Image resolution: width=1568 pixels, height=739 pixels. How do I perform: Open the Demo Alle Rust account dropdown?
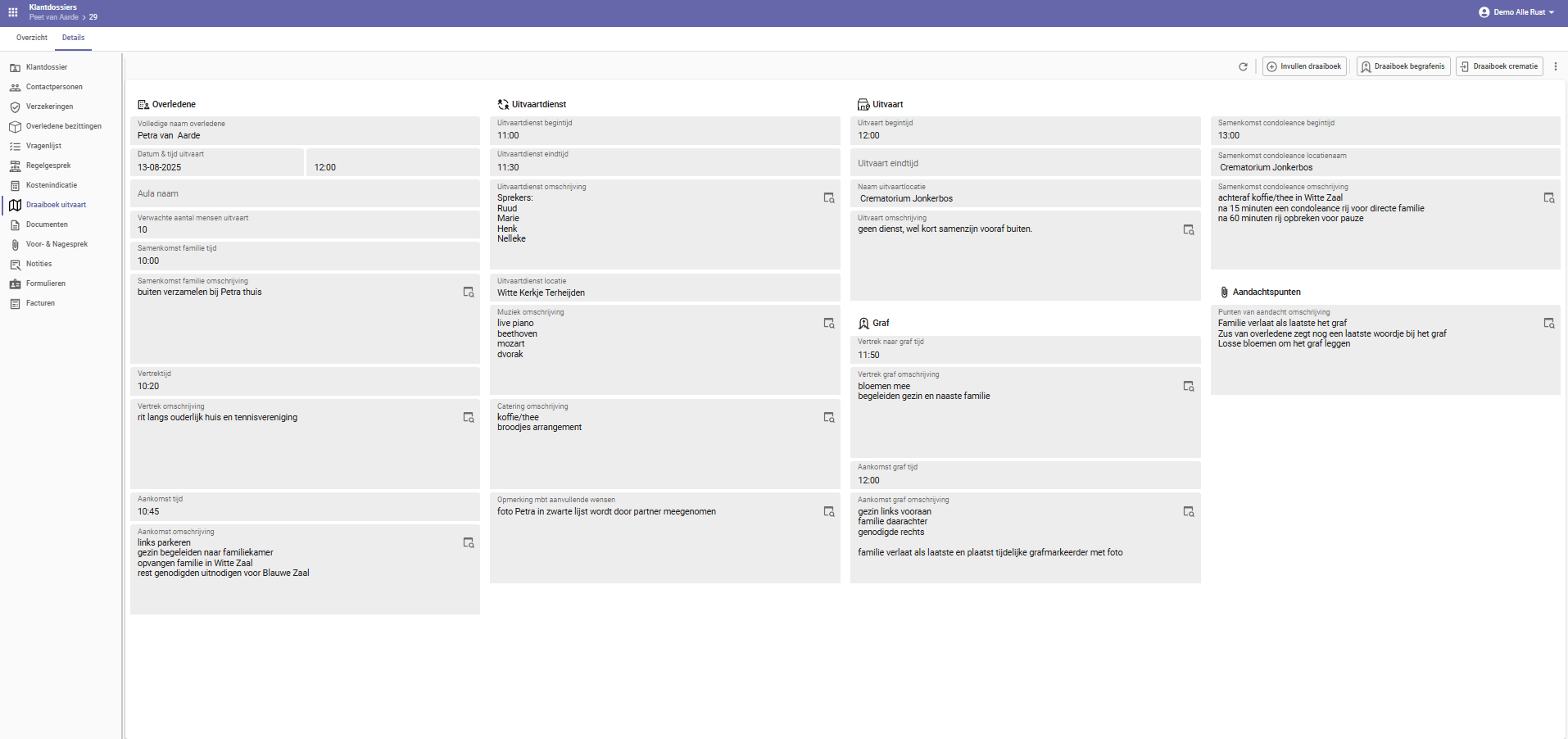tap(1516, 12)
